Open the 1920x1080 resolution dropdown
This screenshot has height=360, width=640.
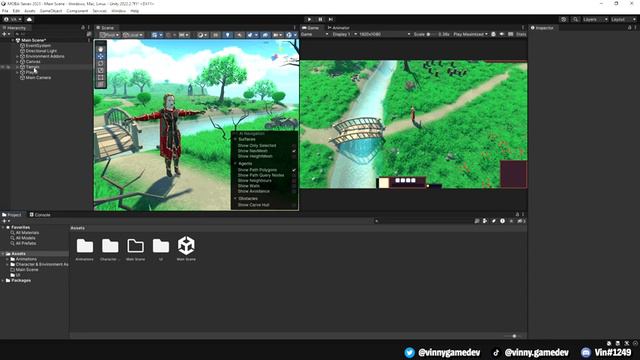coord(384,34)
